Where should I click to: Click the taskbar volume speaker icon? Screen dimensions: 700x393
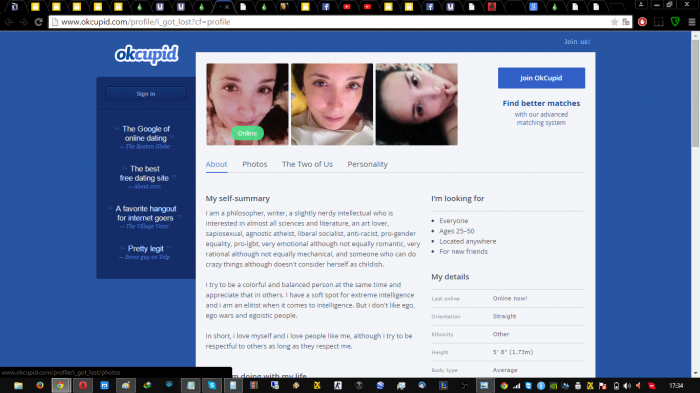[627, 386]
